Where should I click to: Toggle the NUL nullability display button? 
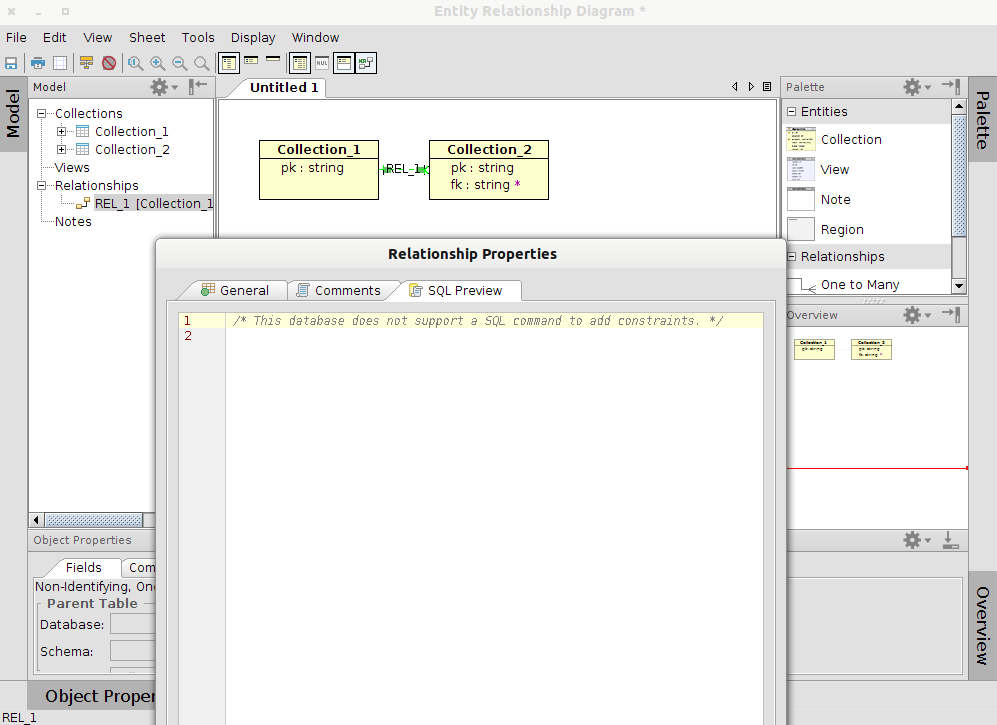[x=322, y=63]
